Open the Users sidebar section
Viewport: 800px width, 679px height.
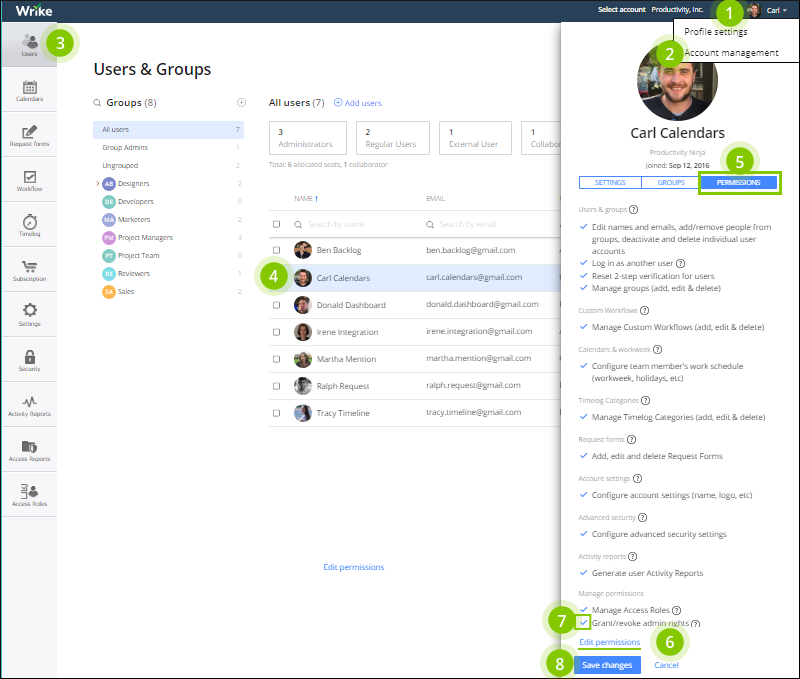tap(29, 45)
